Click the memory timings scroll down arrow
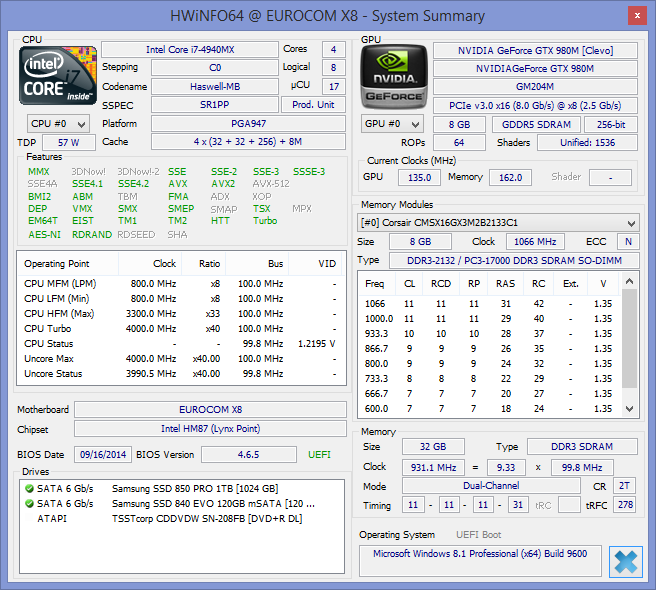This screenshot has height=590, width=656. (x=629, y=408)
